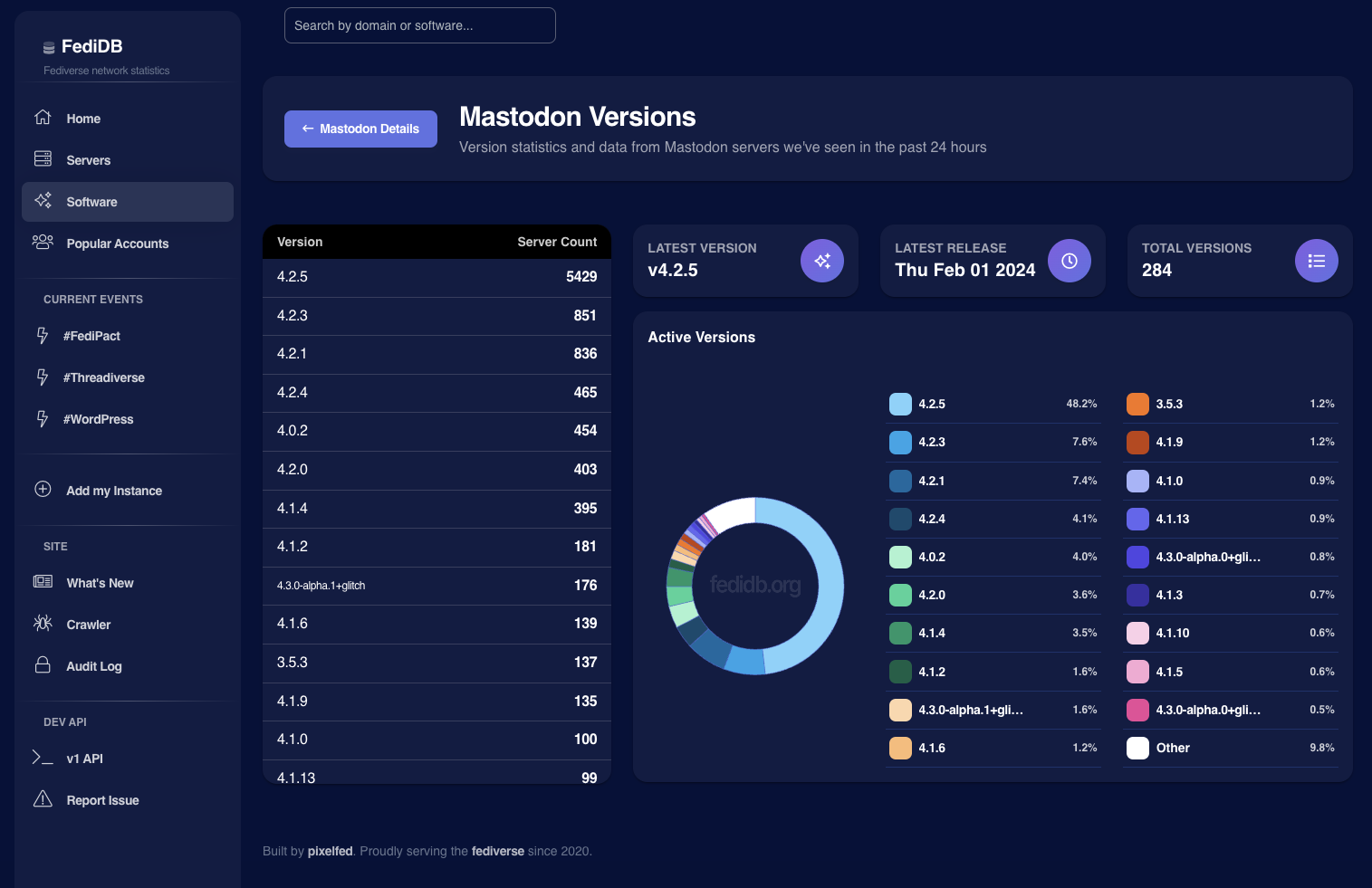This screenshot has width=1372, height=888.
Task: Click the FediDB title text
Action: coord(91,46)
